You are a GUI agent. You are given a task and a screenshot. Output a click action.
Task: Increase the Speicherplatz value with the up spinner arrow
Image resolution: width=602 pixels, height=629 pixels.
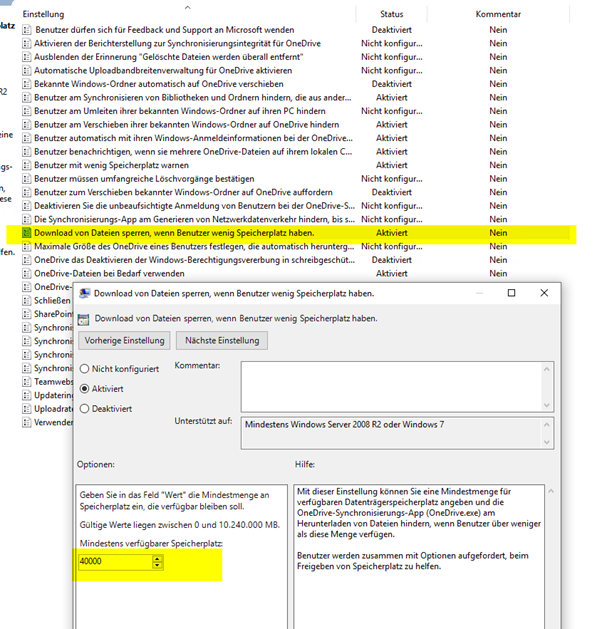click(158, 559)
